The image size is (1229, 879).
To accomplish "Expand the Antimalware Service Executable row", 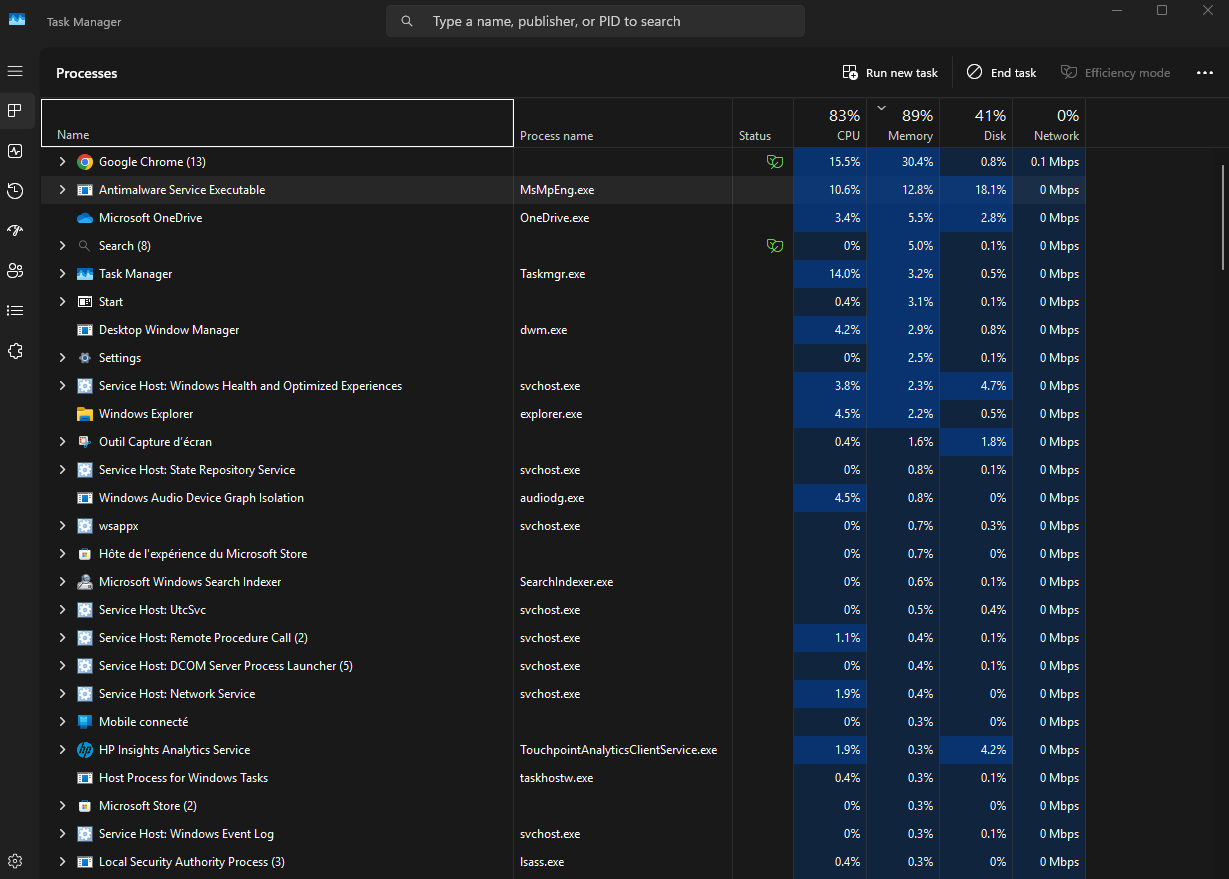I will (62, 190).
